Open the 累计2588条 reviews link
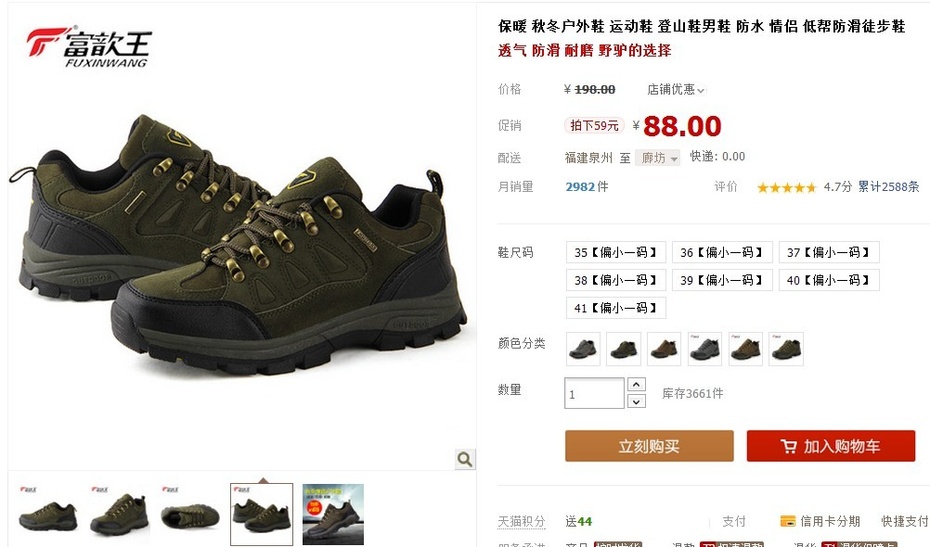The width and height of the screenshot is (930, 547). (888, 187)
